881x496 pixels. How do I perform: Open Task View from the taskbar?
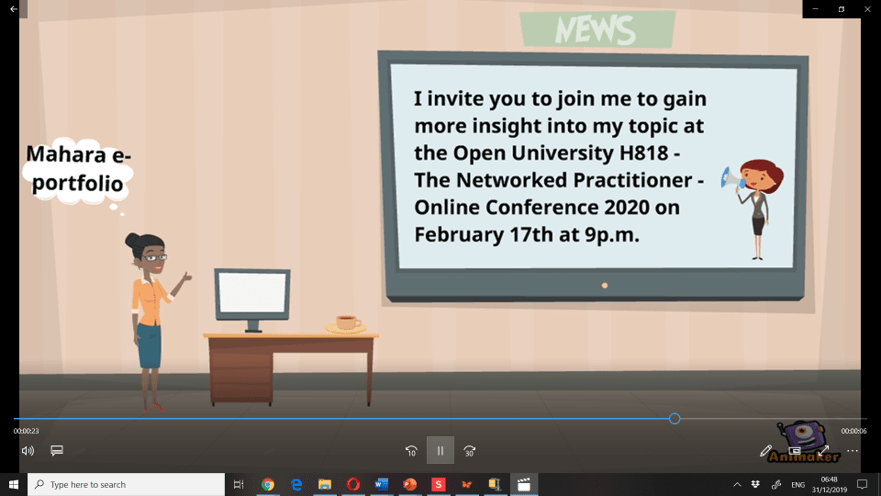click(x=239, y=484)
